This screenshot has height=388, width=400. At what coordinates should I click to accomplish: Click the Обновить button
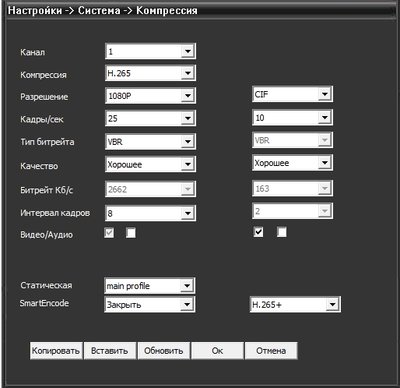pyautogui.click(x=164, y=351)
